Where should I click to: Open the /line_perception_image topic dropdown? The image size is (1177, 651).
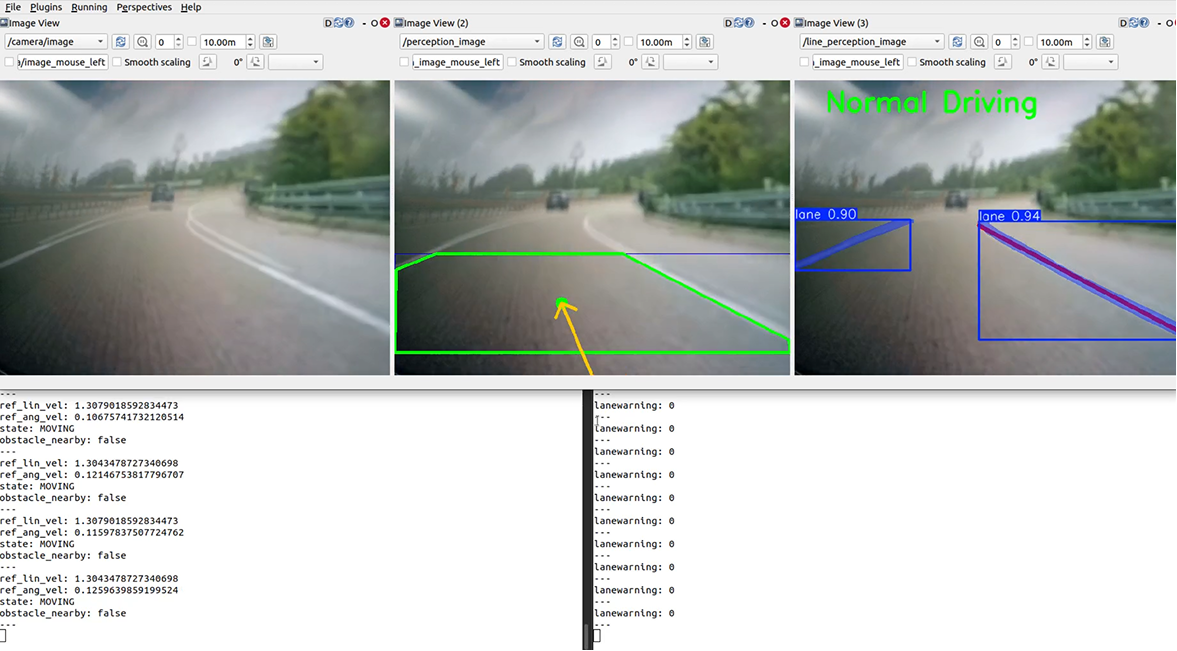[871, 42]
